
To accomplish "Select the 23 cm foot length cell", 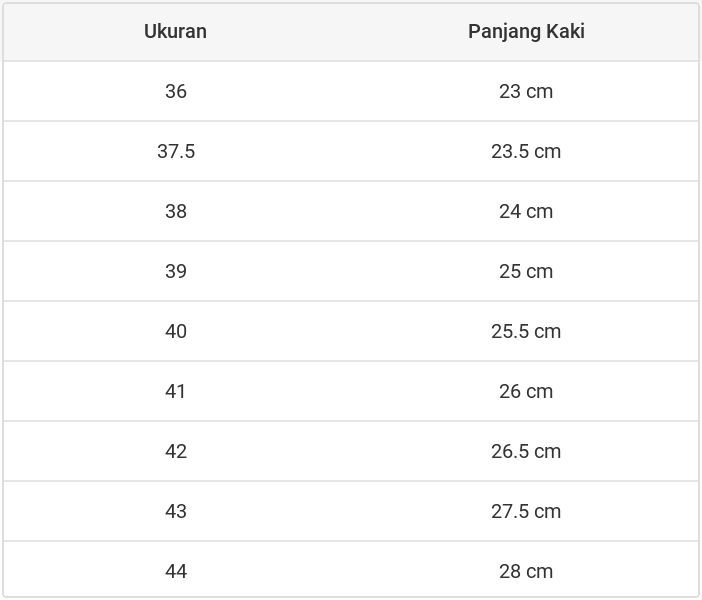I will pos(526,91).
